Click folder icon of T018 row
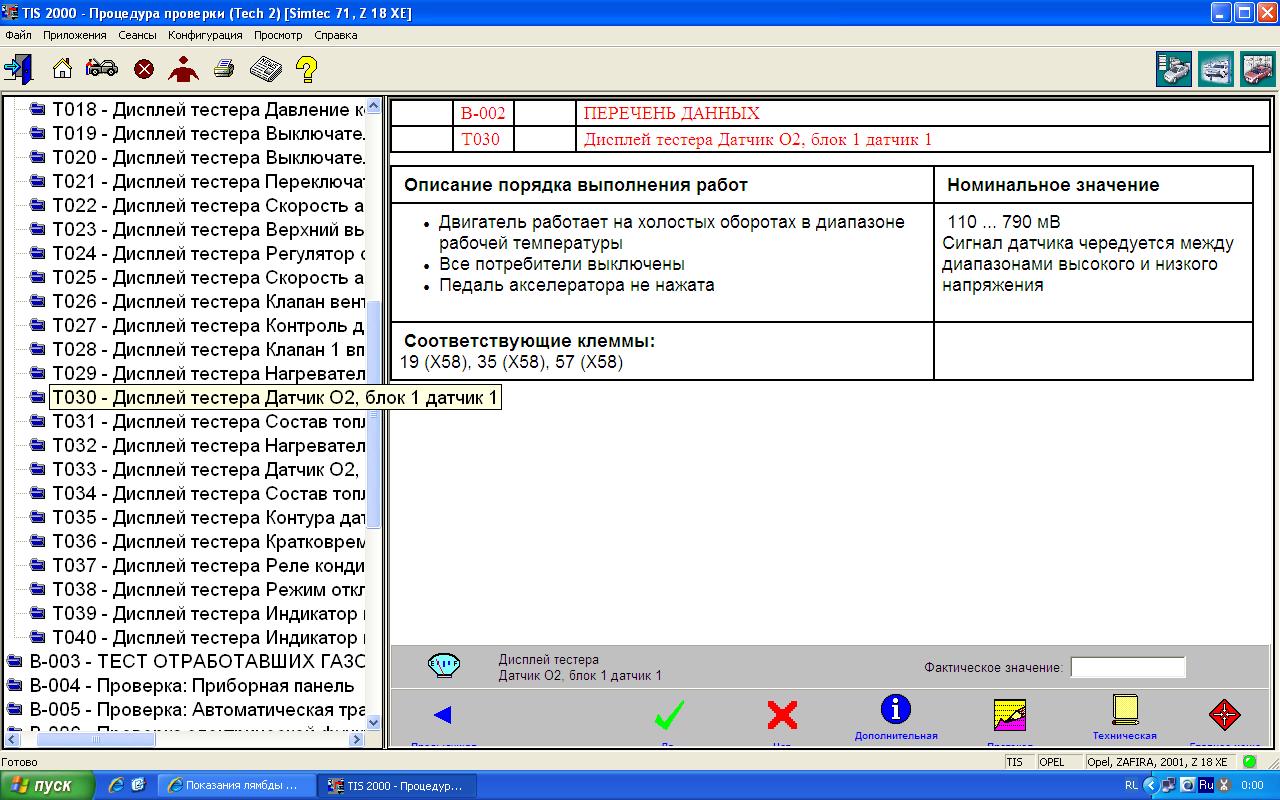1280x800 pixels. (x=38, y=110)
